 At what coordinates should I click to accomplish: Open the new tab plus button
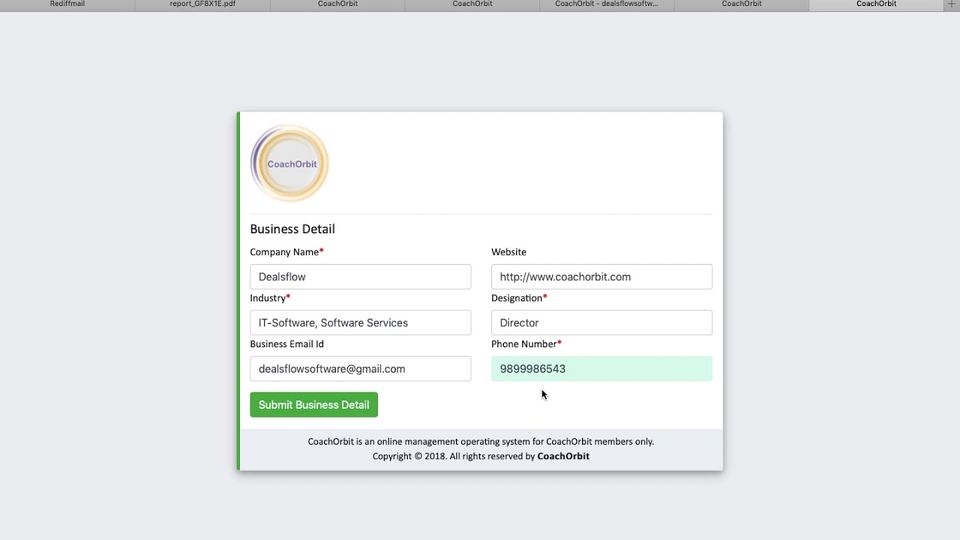click(x=951, y=4)
